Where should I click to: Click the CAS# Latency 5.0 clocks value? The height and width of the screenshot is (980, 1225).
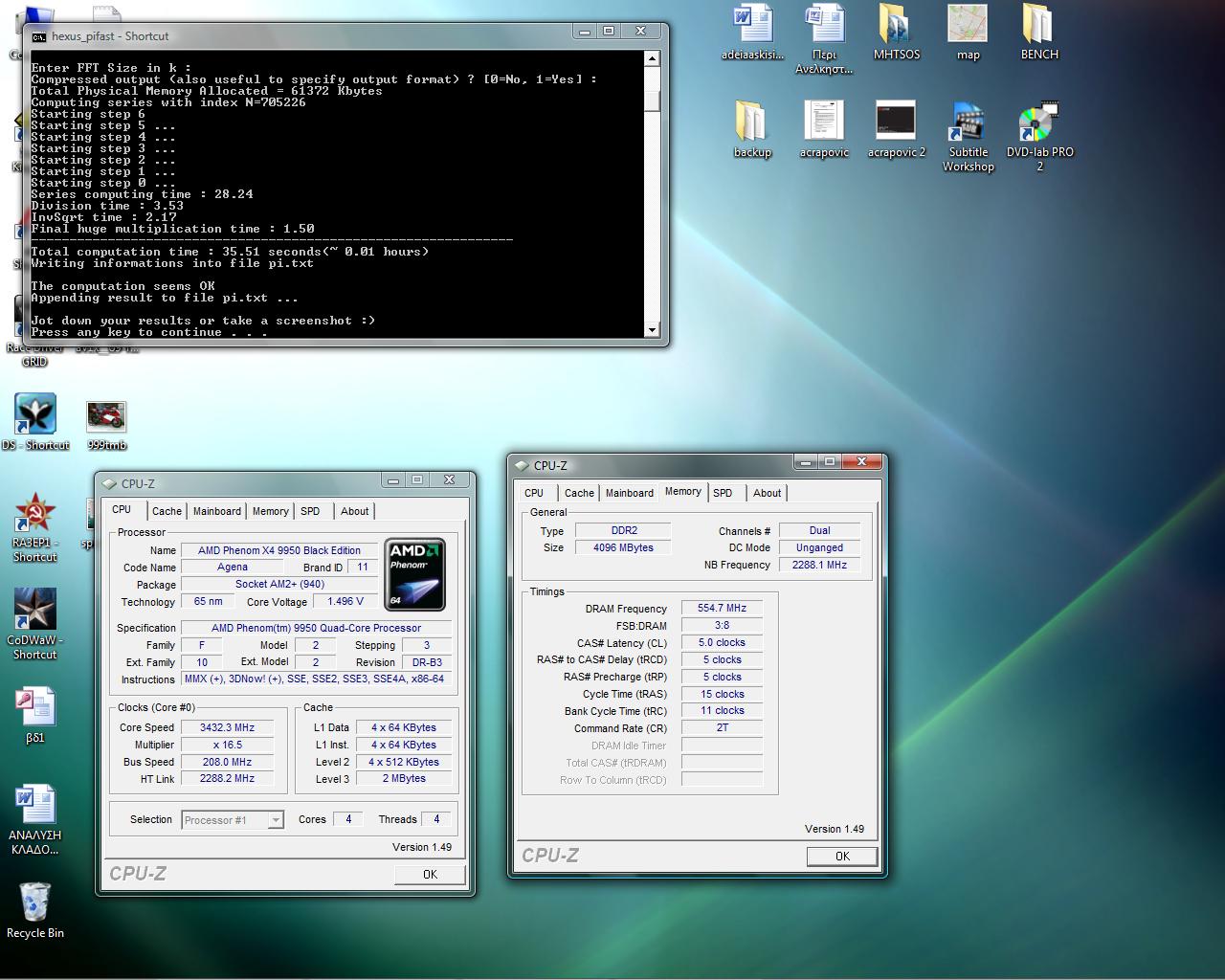click(x=722, y=643)
